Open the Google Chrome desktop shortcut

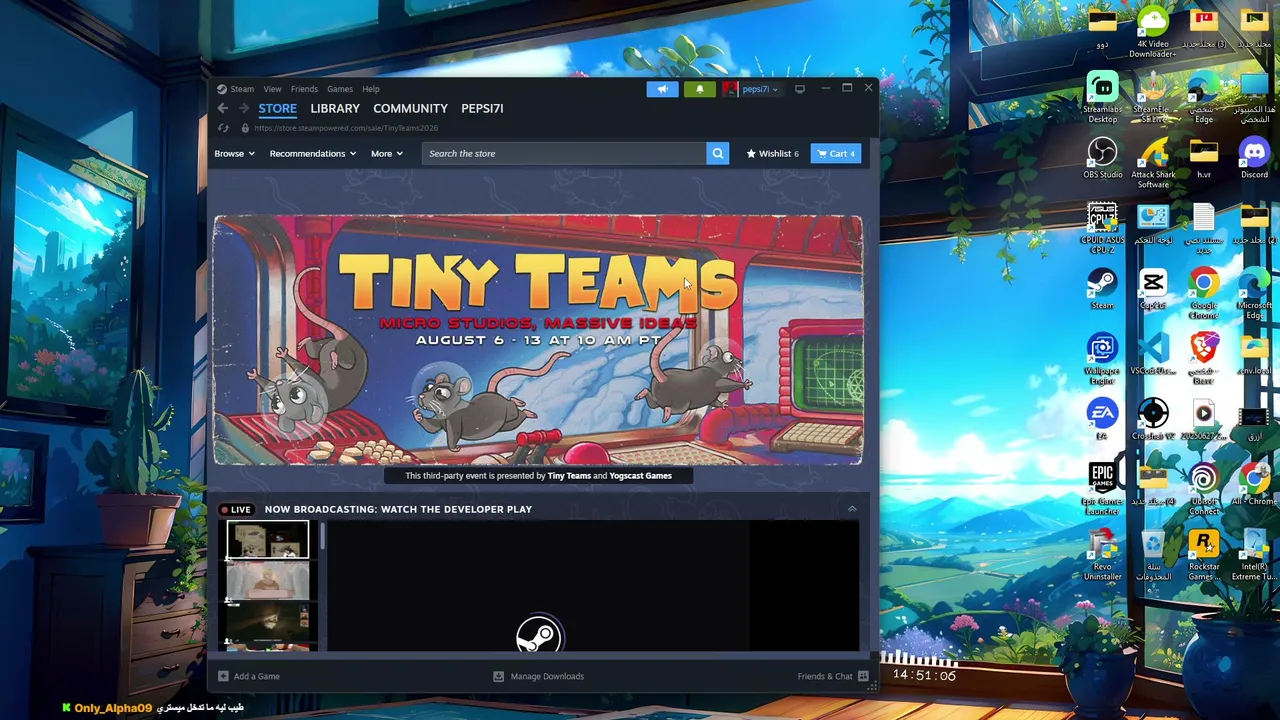[x=1204, y=293]
